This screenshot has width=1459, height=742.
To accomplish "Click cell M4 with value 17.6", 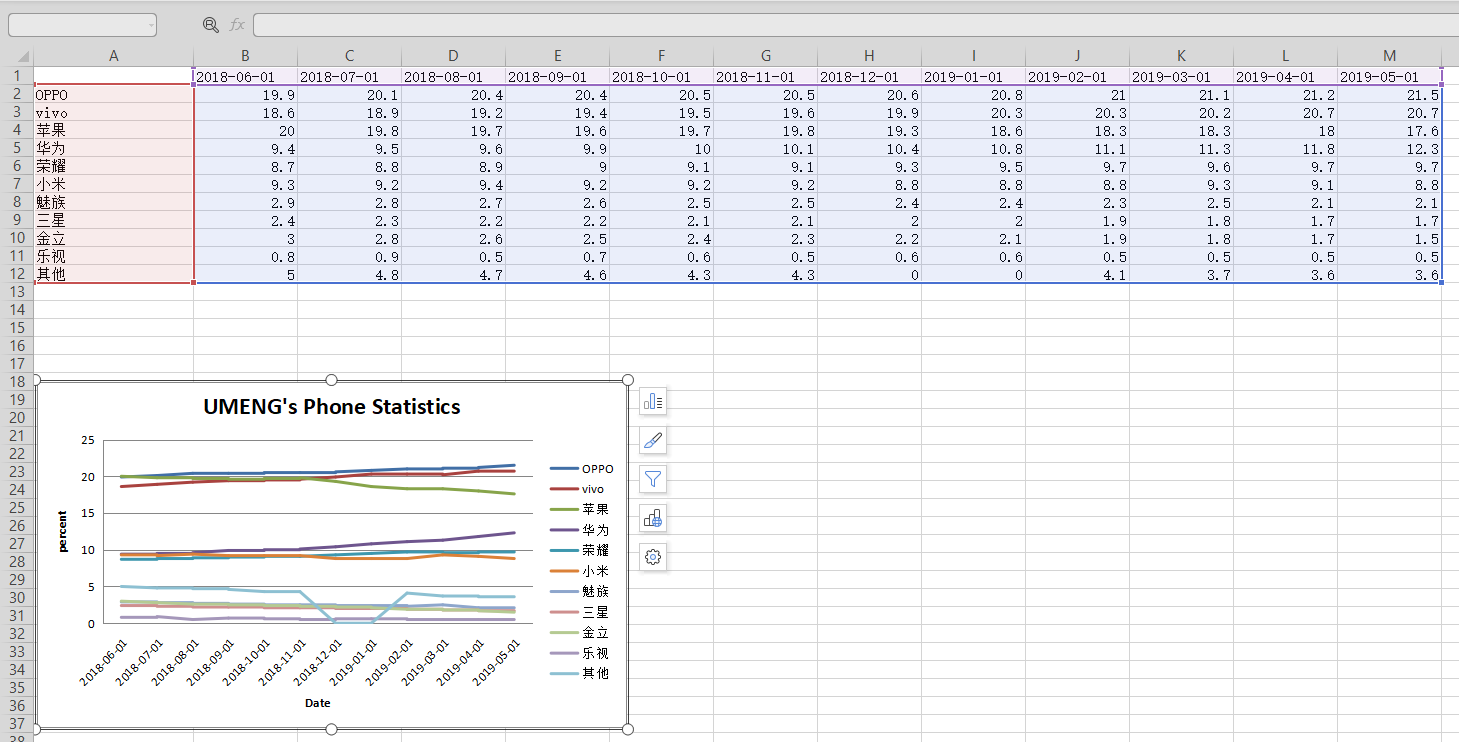I will click(x=1389, y=130).
